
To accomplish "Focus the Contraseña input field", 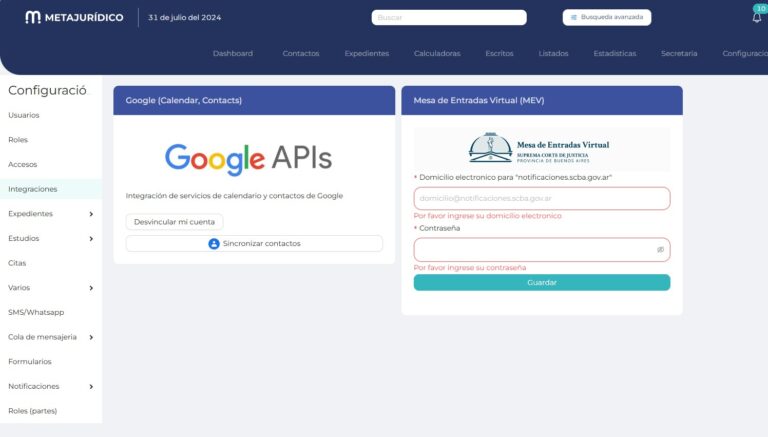I will [542, 250].
